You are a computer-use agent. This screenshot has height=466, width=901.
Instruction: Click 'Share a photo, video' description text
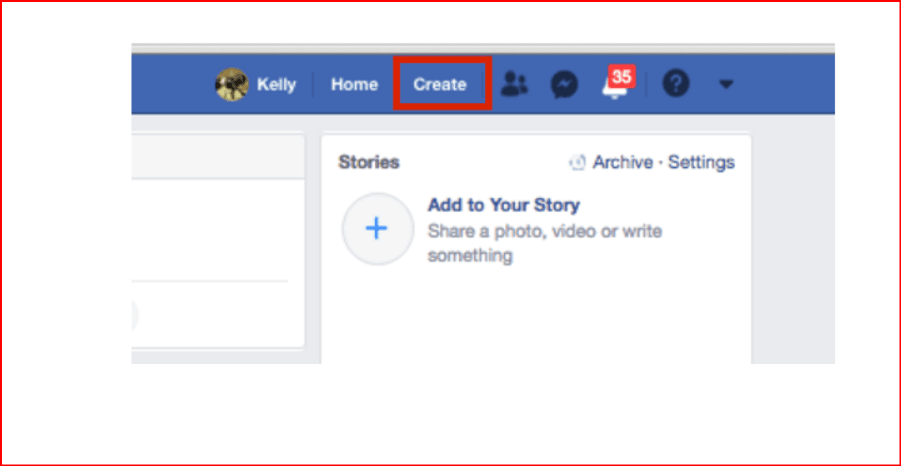tap(545, 232)
